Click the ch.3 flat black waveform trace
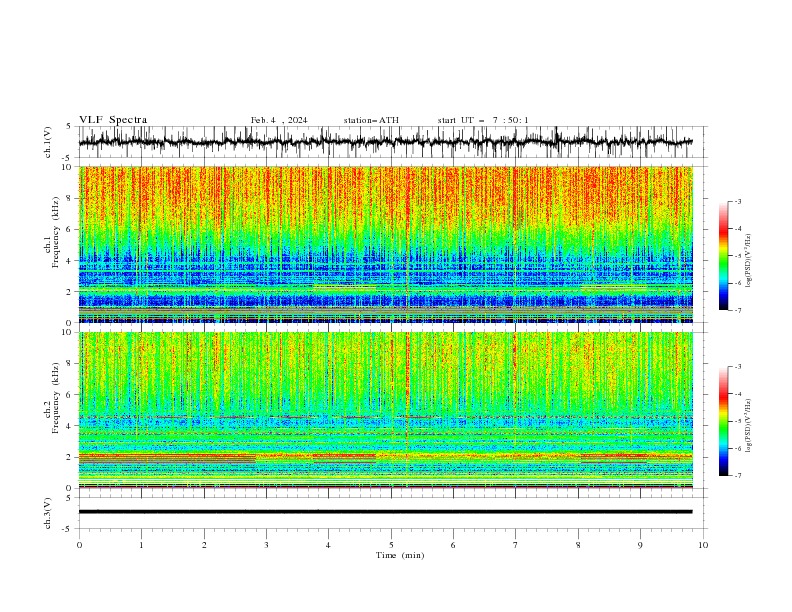Viewport: 792px width, 612px height. point(385,512)
